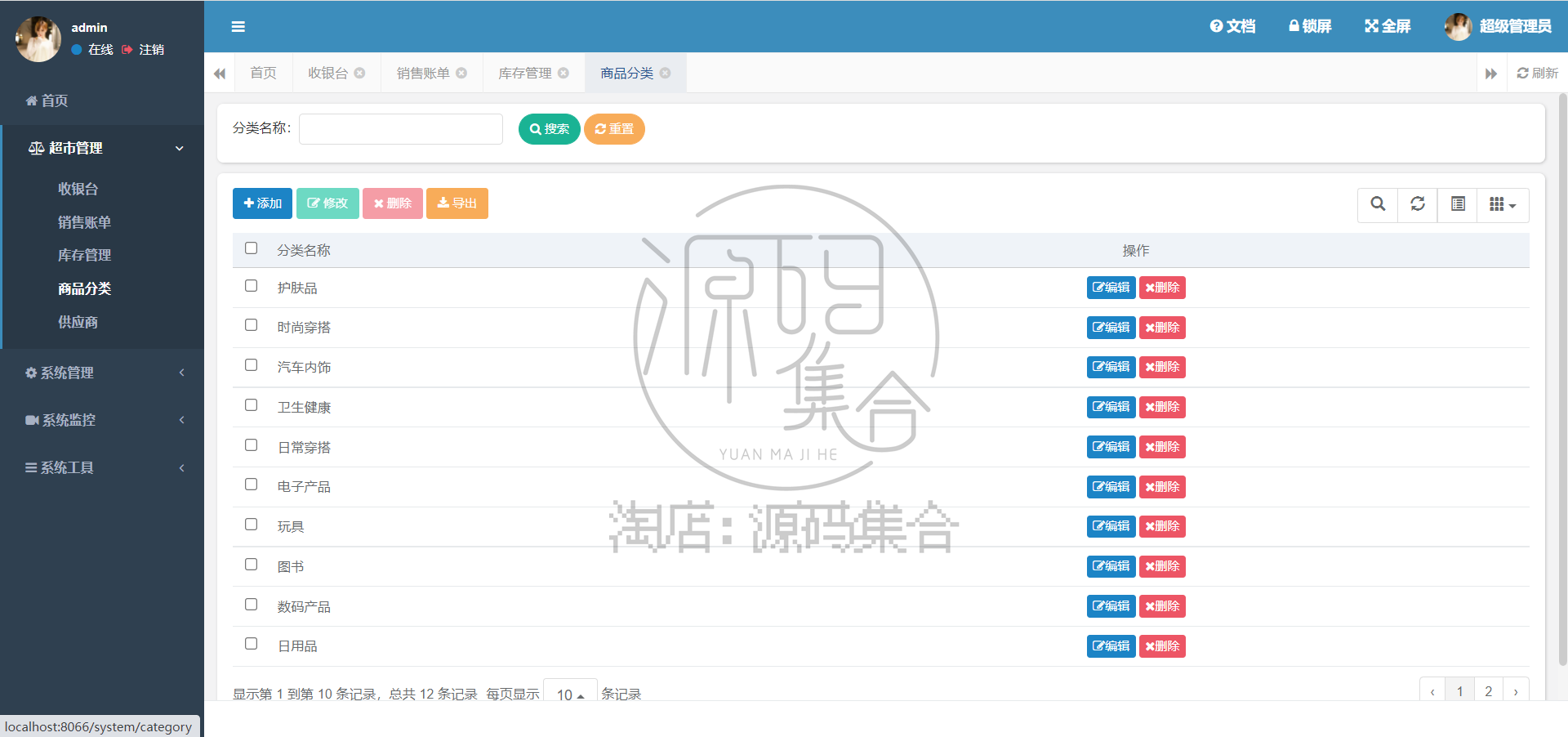Toggle the sidebar hamburger menu icon

[x=238, y=26]
